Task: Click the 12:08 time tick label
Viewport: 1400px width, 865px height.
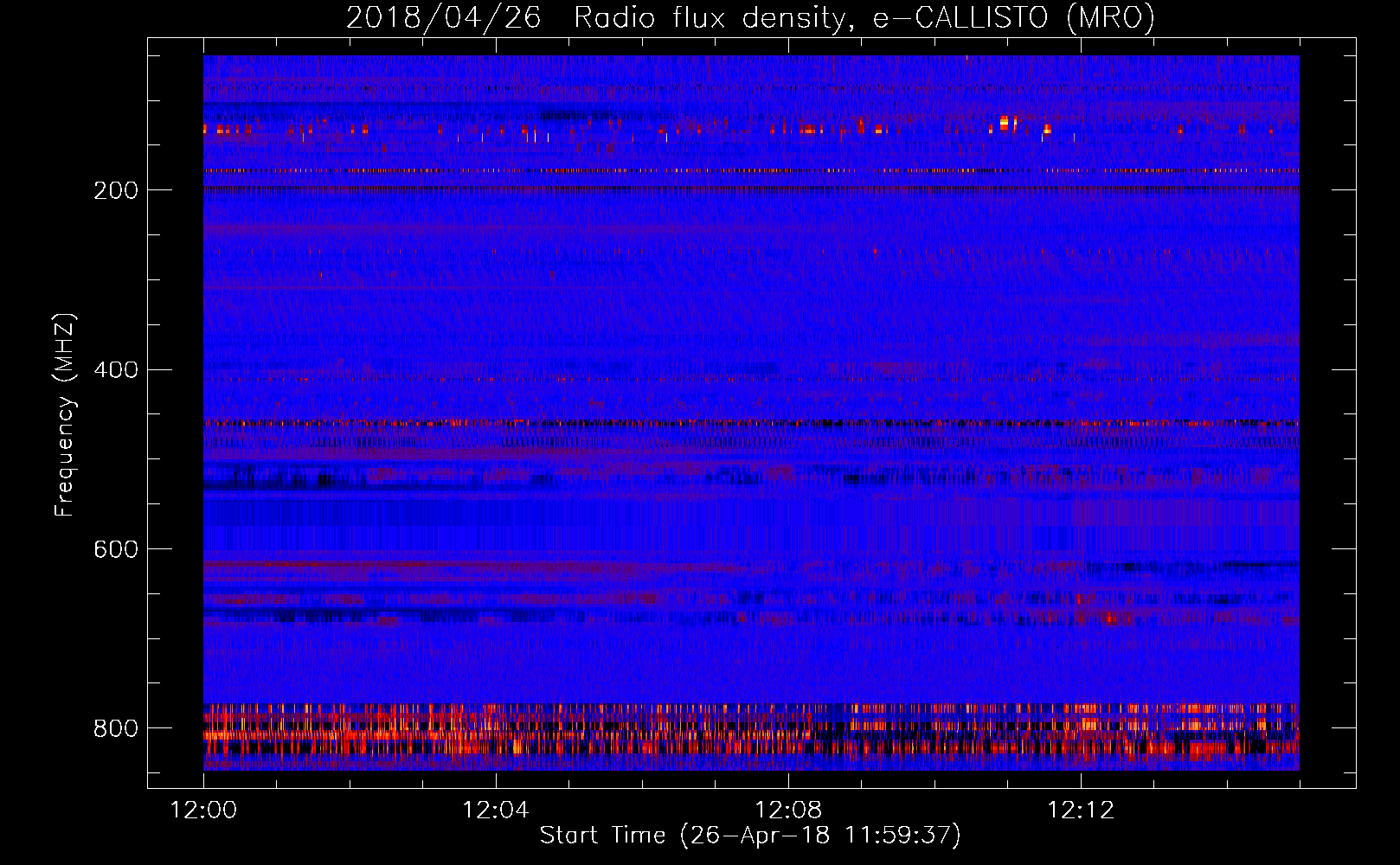Action: tap(788, 810)
